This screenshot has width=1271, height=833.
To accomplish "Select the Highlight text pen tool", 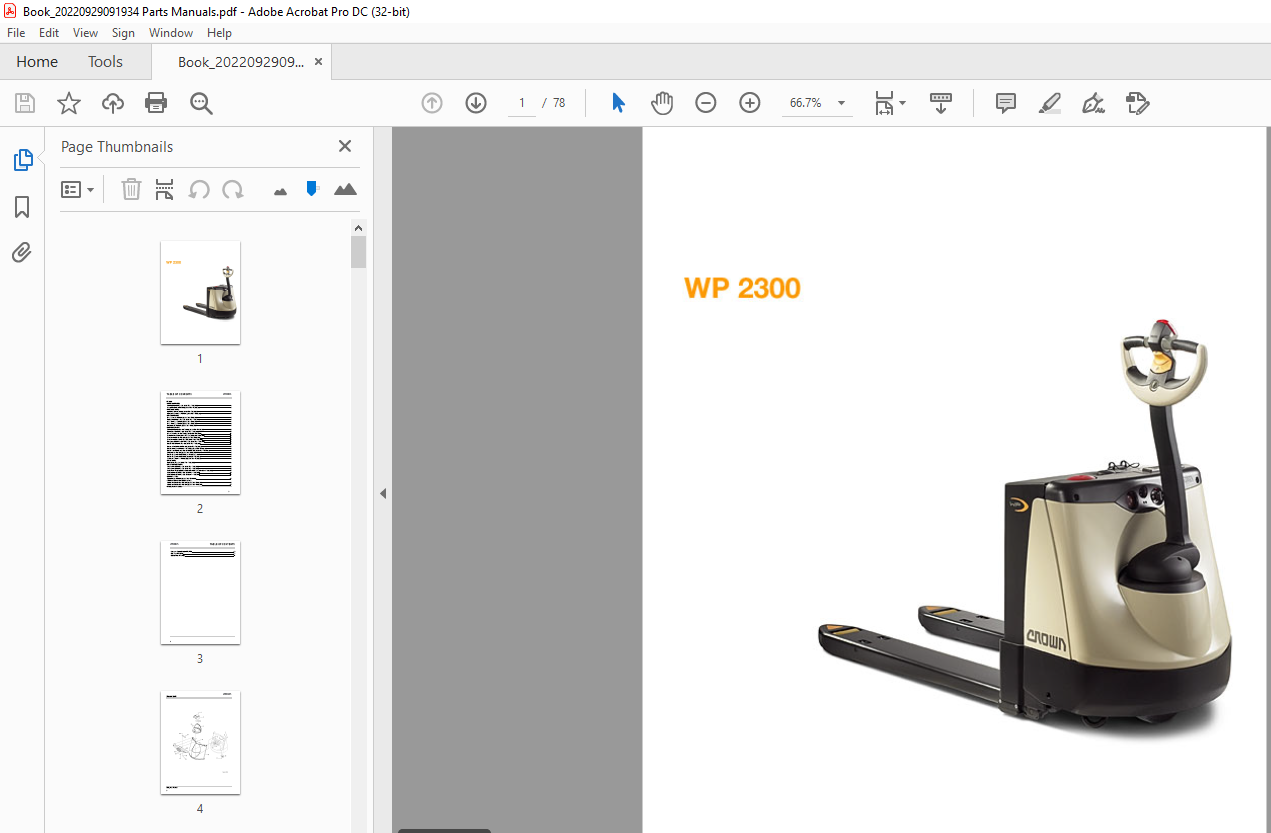I will tap(1049, 103).
